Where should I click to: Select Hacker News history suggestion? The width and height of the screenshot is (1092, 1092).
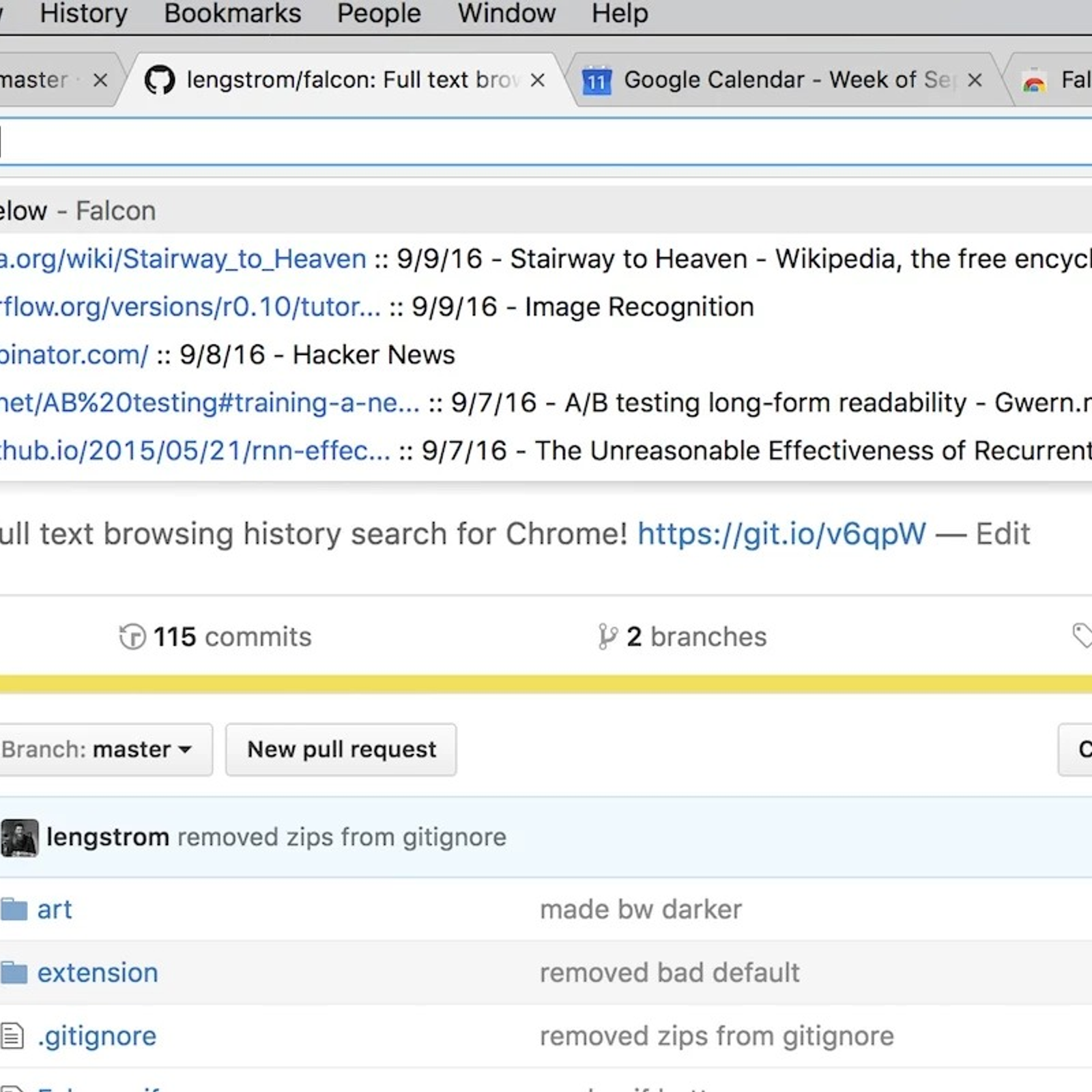pos(546,354)
